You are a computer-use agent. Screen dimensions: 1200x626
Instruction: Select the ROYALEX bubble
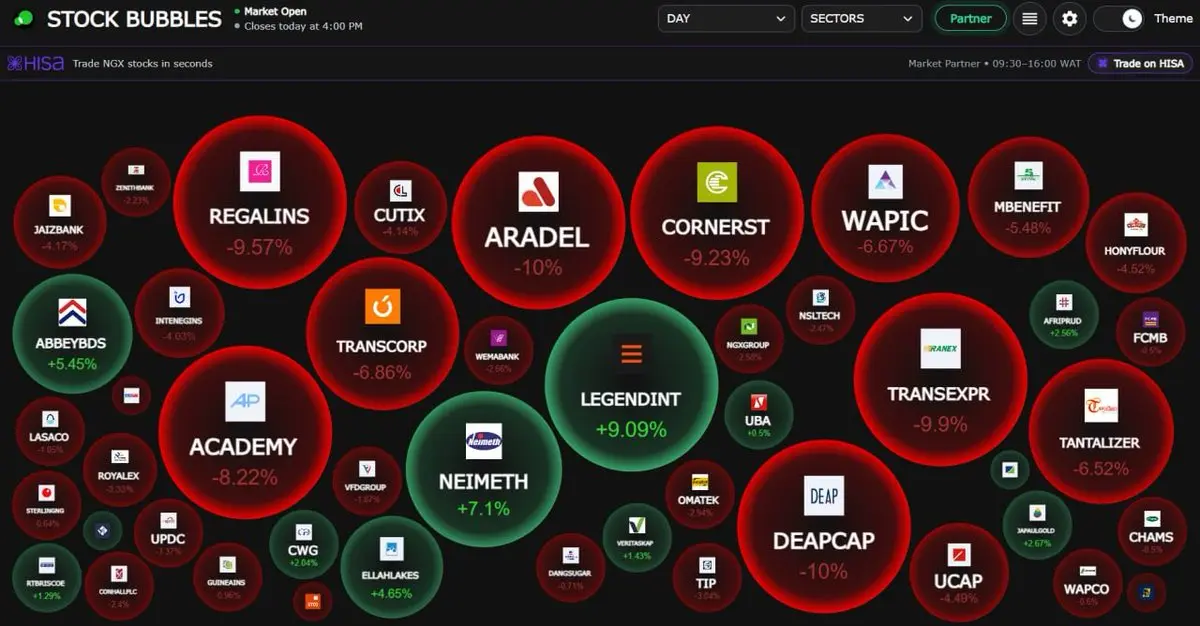[x=120, y=471]
